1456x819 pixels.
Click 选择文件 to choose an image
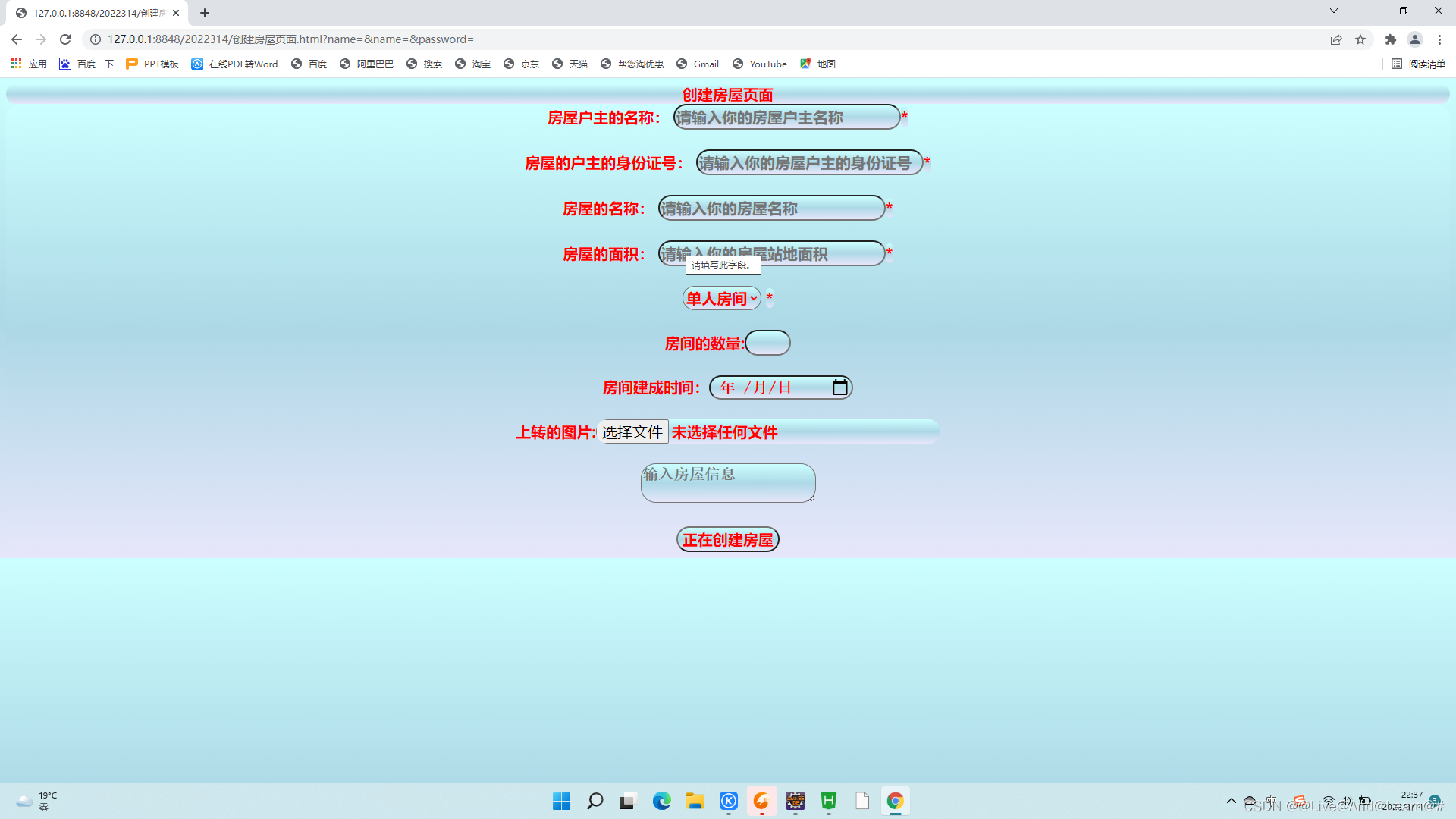(632, 431)
